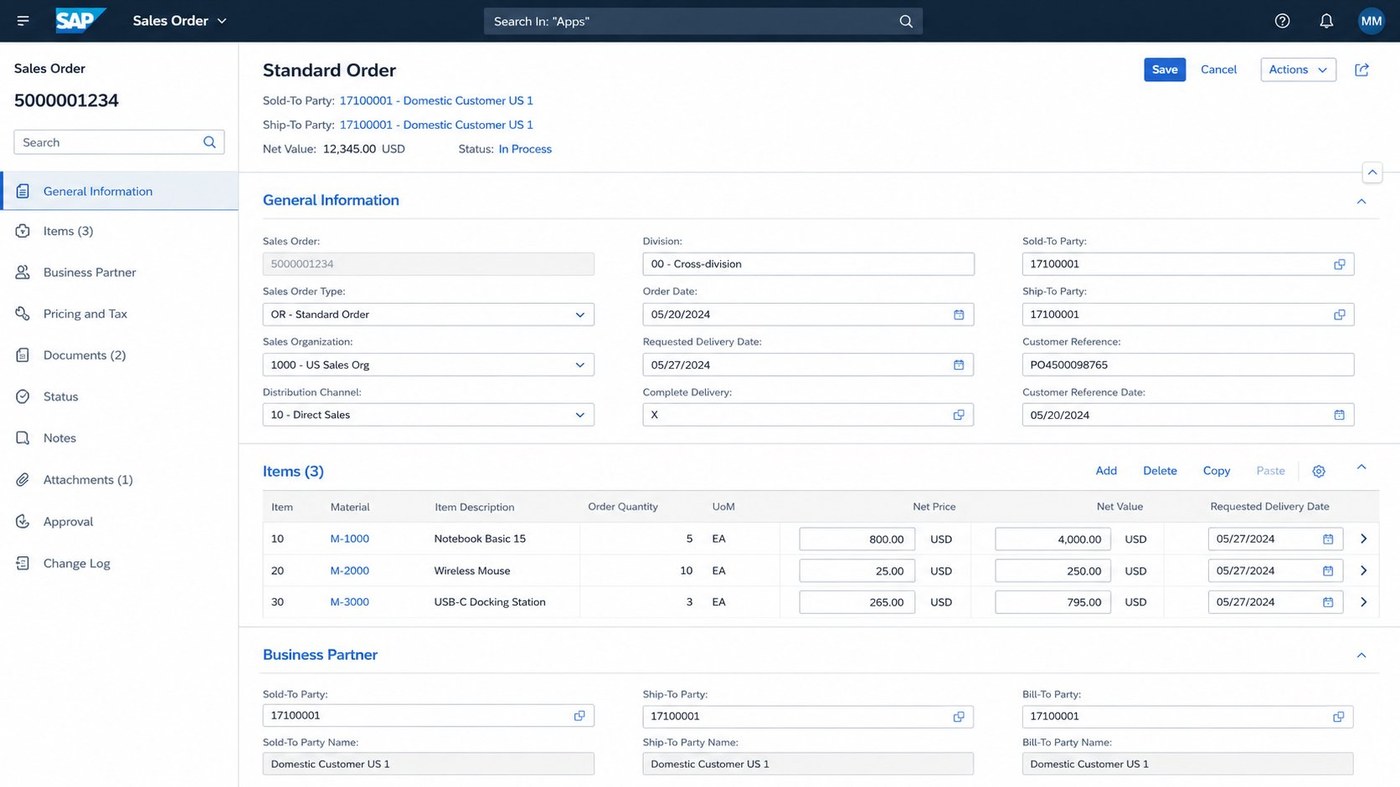Click the Cancel button
This screenshot has width=1400, height=787.
point(1218,70)
